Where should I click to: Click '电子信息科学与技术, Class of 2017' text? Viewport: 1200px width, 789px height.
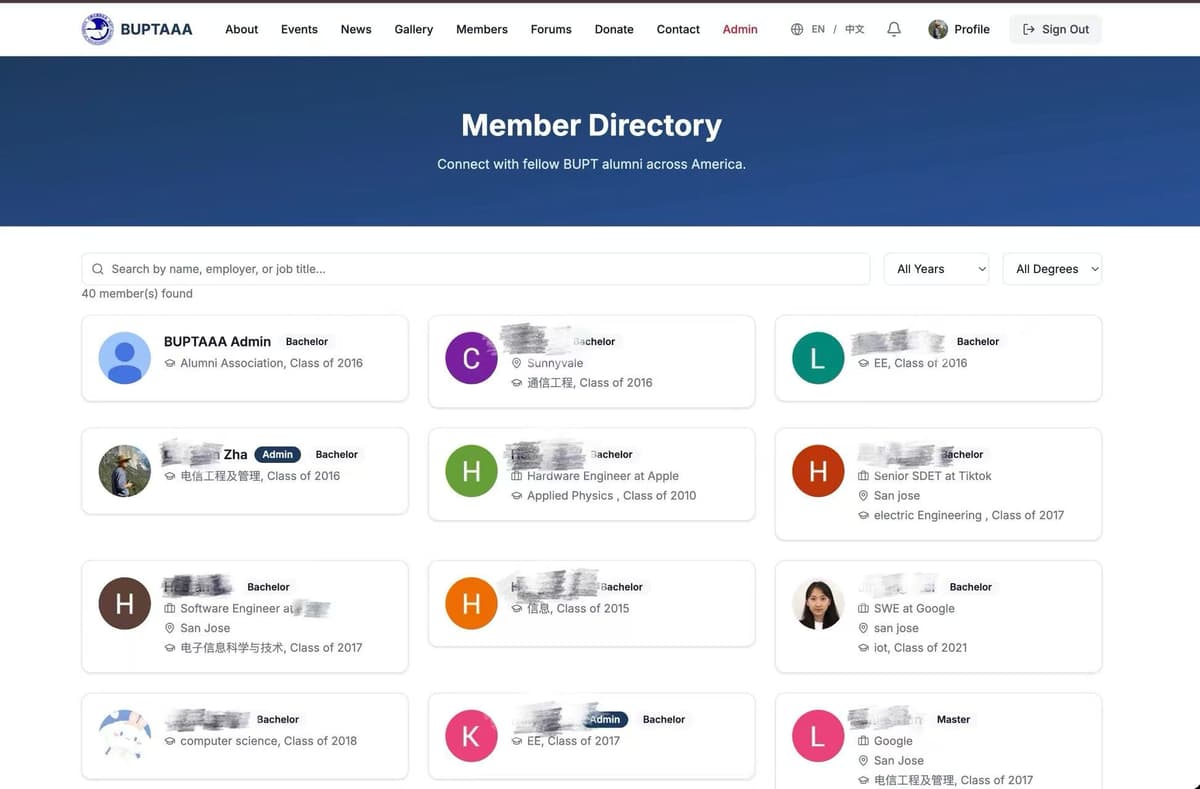click(x=271, y=648)
